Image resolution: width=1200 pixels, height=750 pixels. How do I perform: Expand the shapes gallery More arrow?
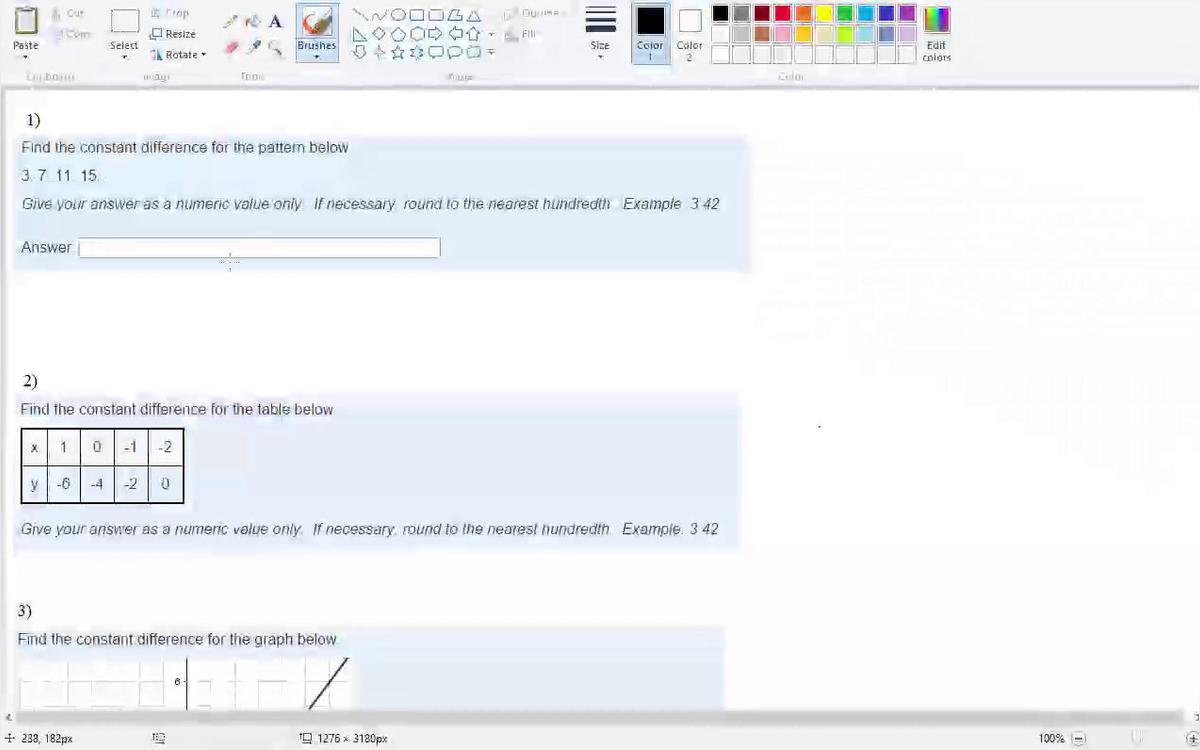(x=491, y=52)
